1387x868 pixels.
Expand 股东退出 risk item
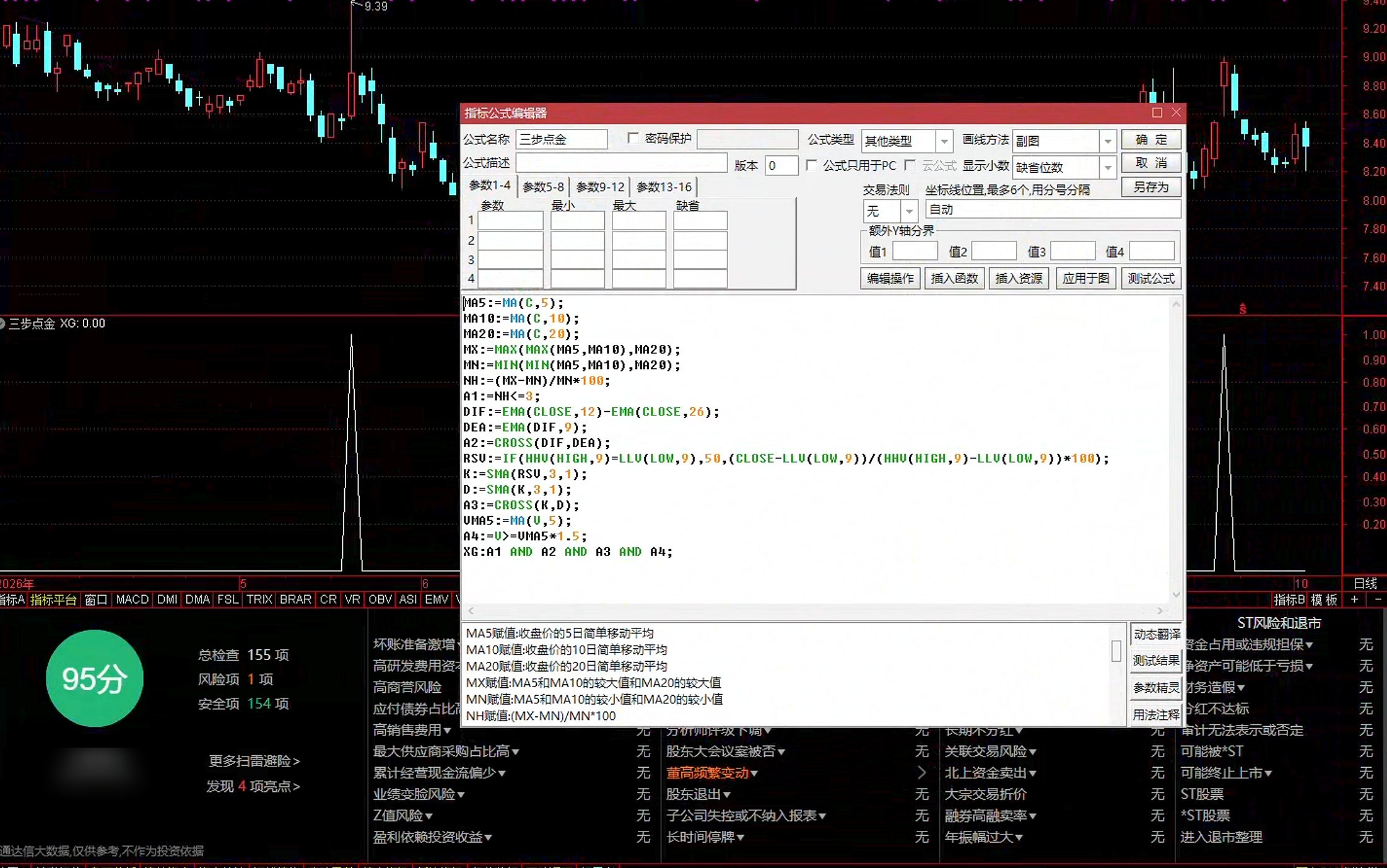coord(698,794)
